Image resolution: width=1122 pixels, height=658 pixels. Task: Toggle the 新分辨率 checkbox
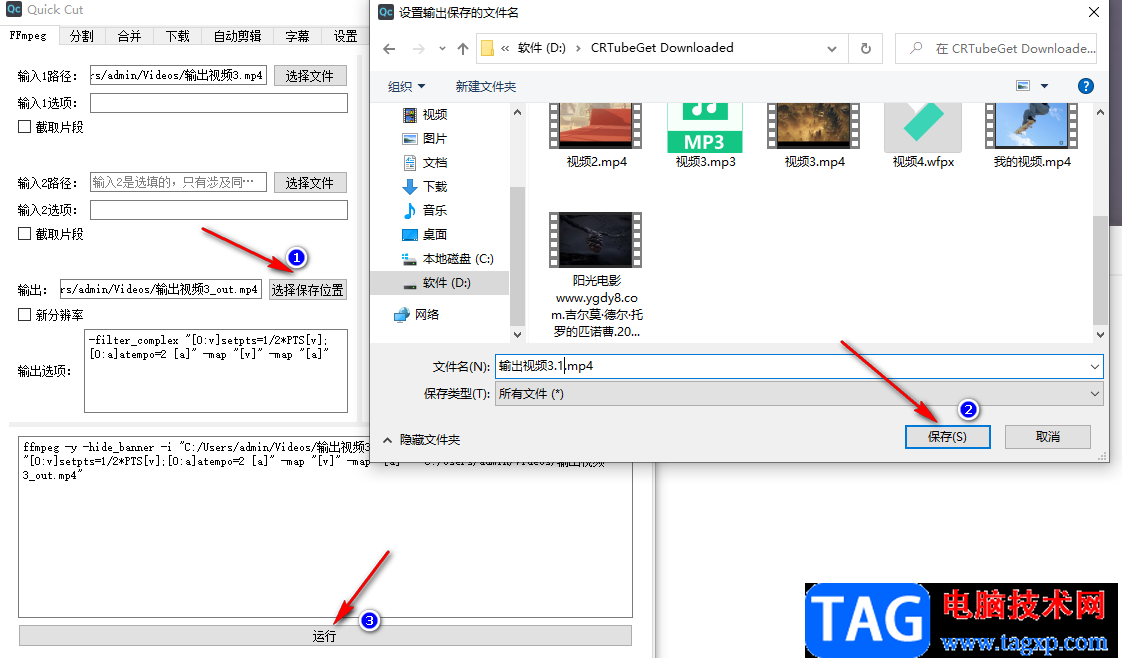tap(24, 315)
